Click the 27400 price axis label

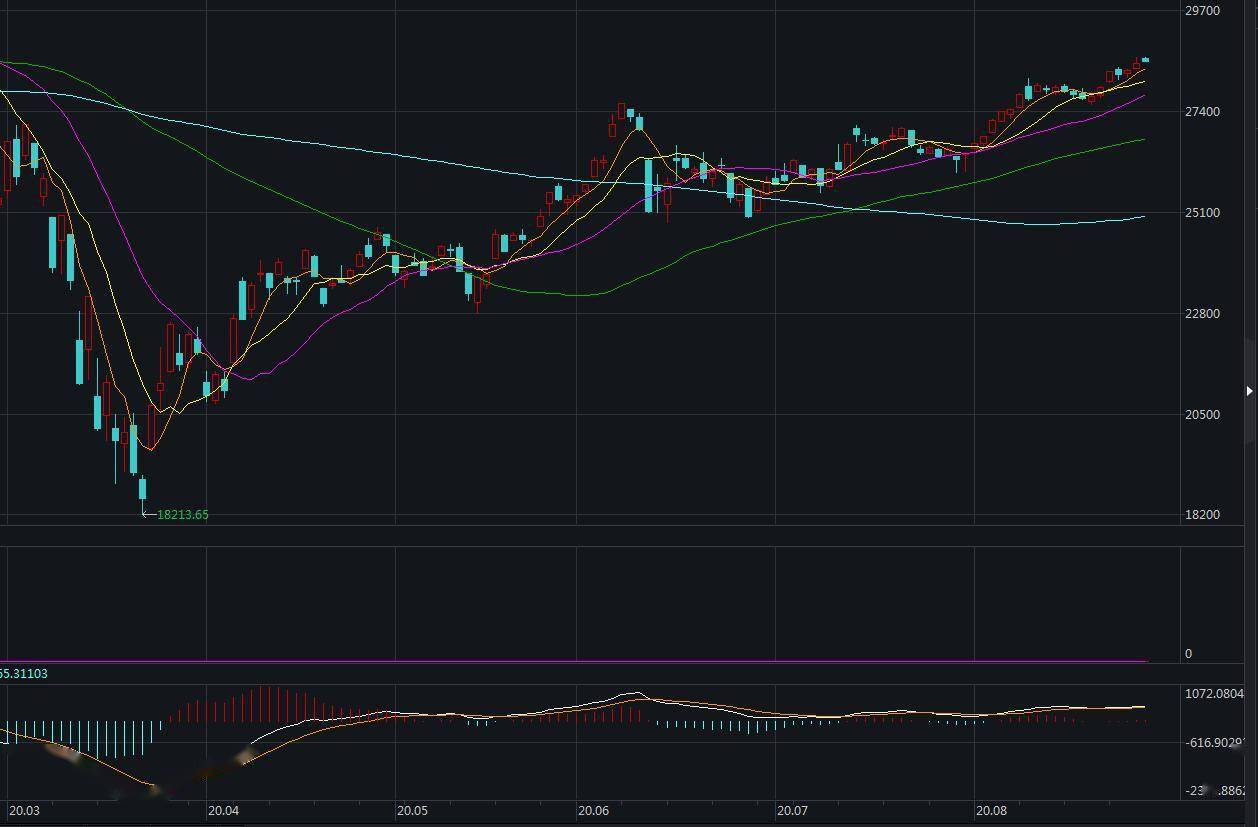[1202, 111]
